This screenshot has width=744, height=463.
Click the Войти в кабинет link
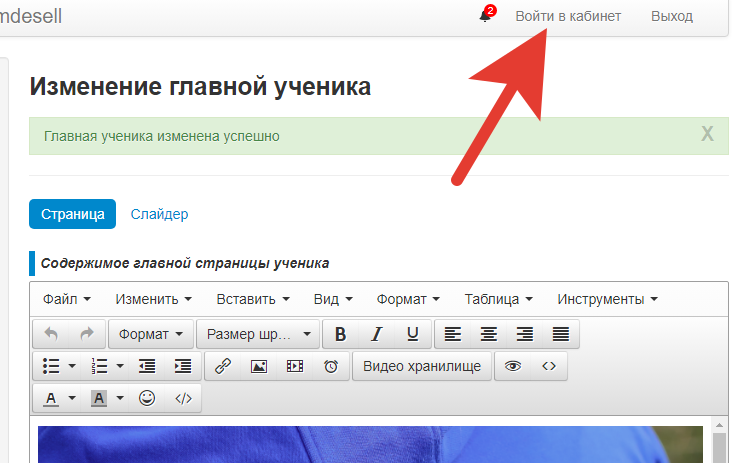coord(568,17)
